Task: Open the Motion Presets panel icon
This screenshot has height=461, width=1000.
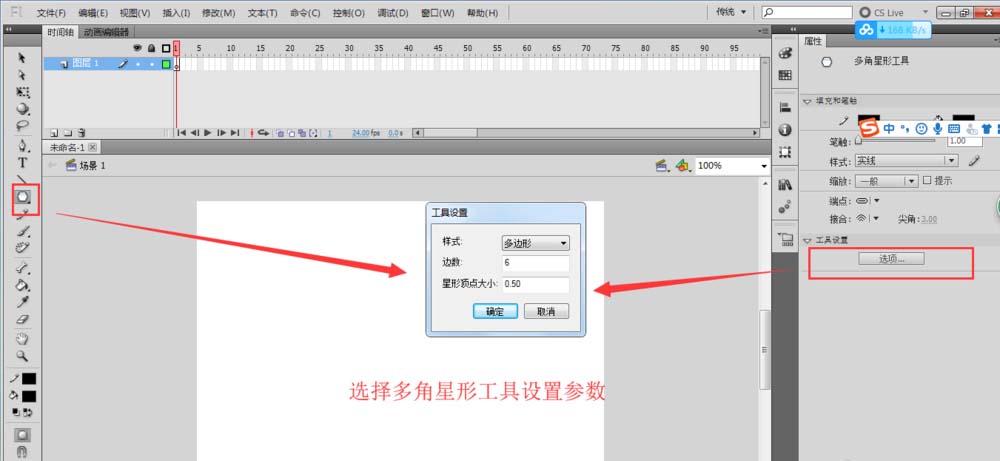Action: click(x=785, y=207)
